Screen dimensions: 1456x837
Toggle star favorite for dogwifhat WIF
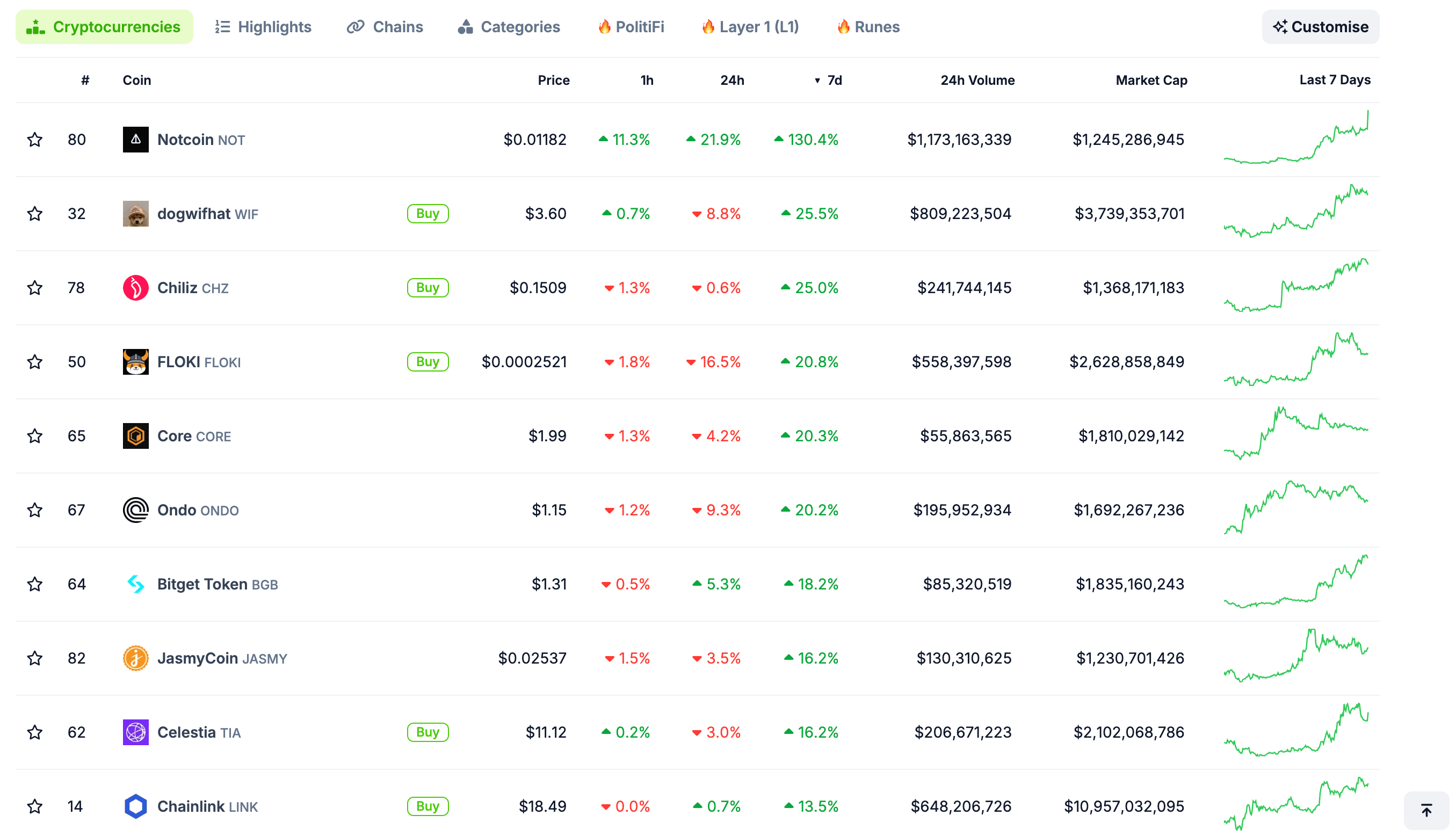[36, 213]
